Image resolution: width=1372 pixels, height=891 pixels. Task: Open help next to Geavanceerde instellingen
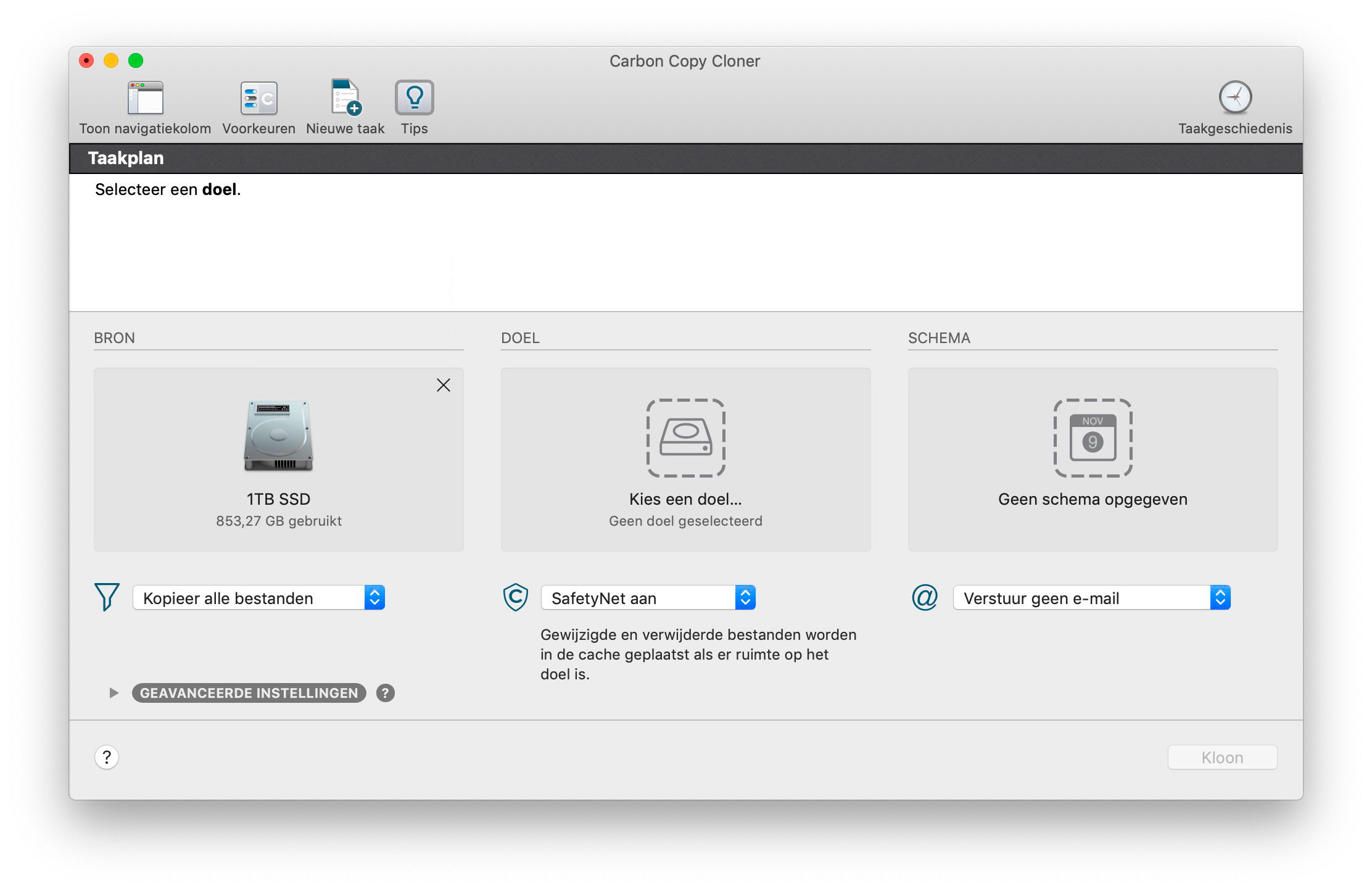tap(386, 693)
